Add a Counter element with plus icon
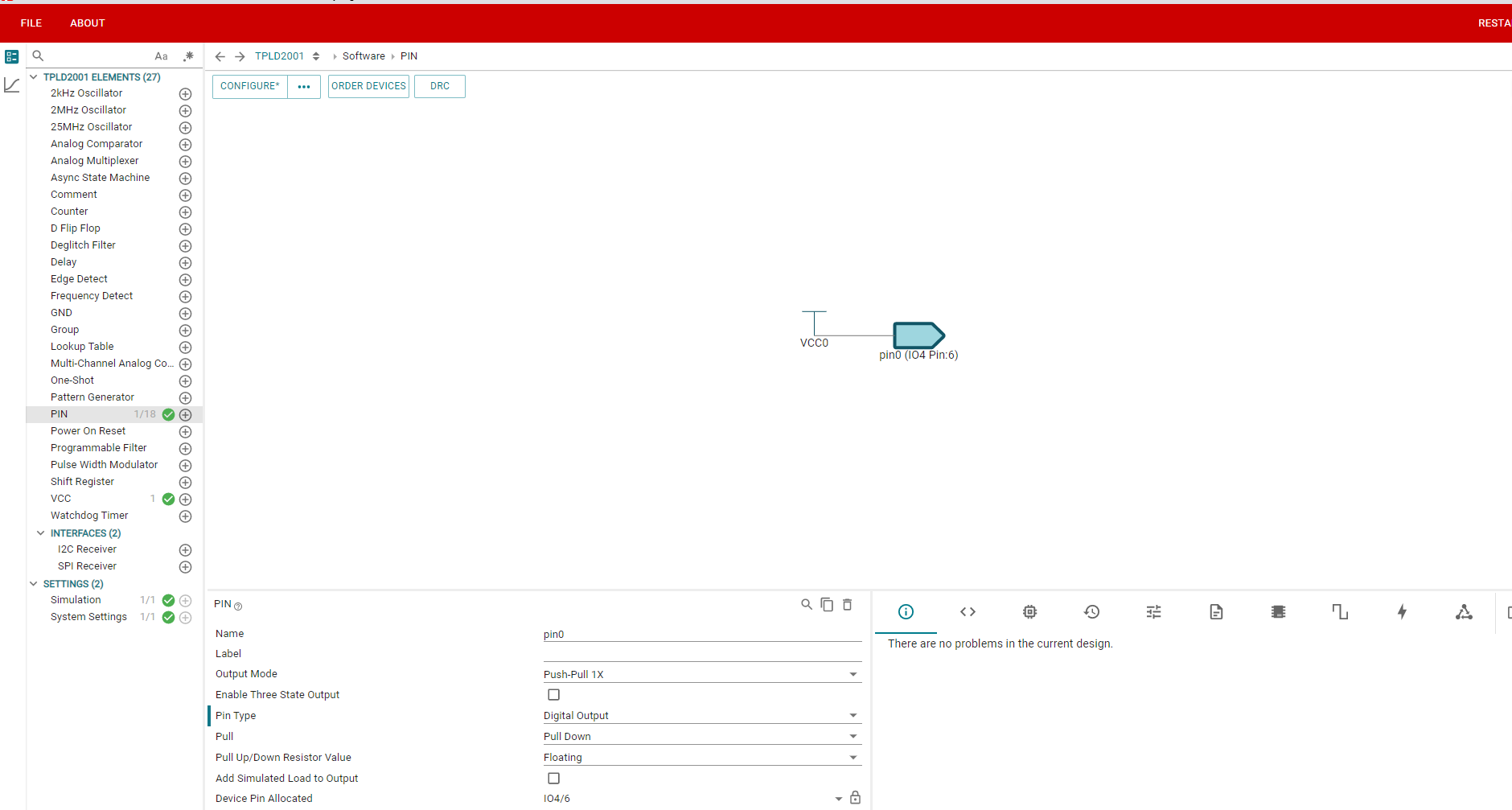Image resolution: width=1512 pixels, height=810 pixels. pyautogui.click(x=185, y=212)
